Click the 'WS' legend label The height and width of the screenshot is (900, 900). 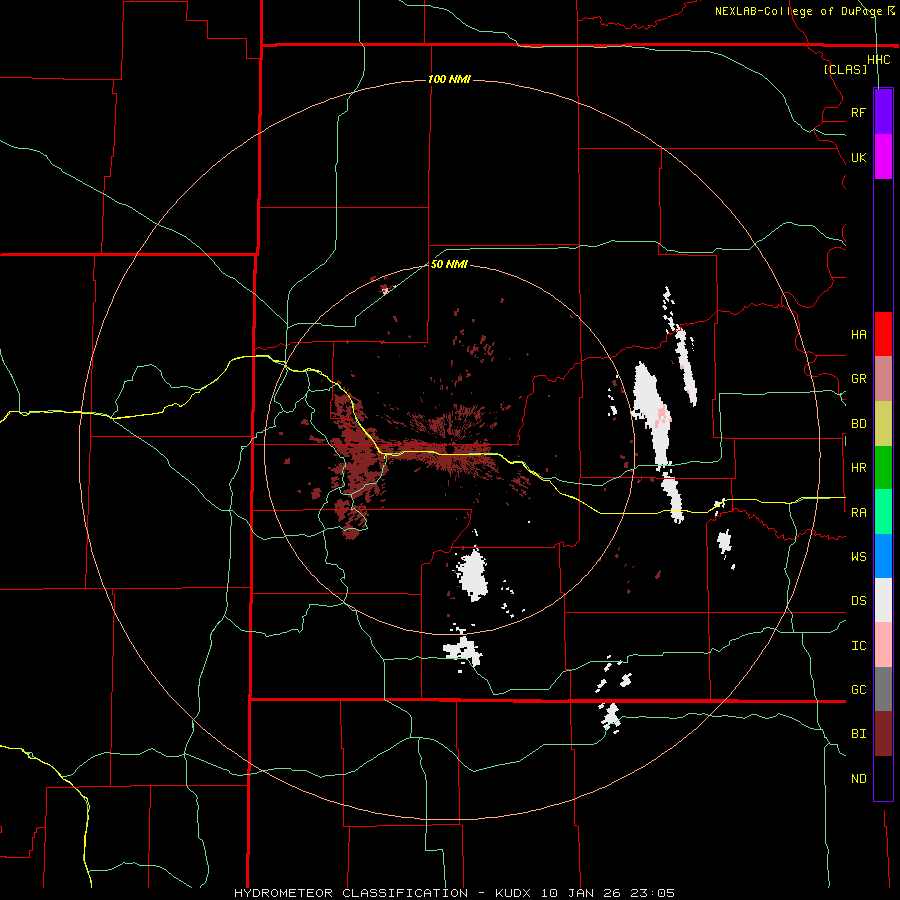point(858,557)
